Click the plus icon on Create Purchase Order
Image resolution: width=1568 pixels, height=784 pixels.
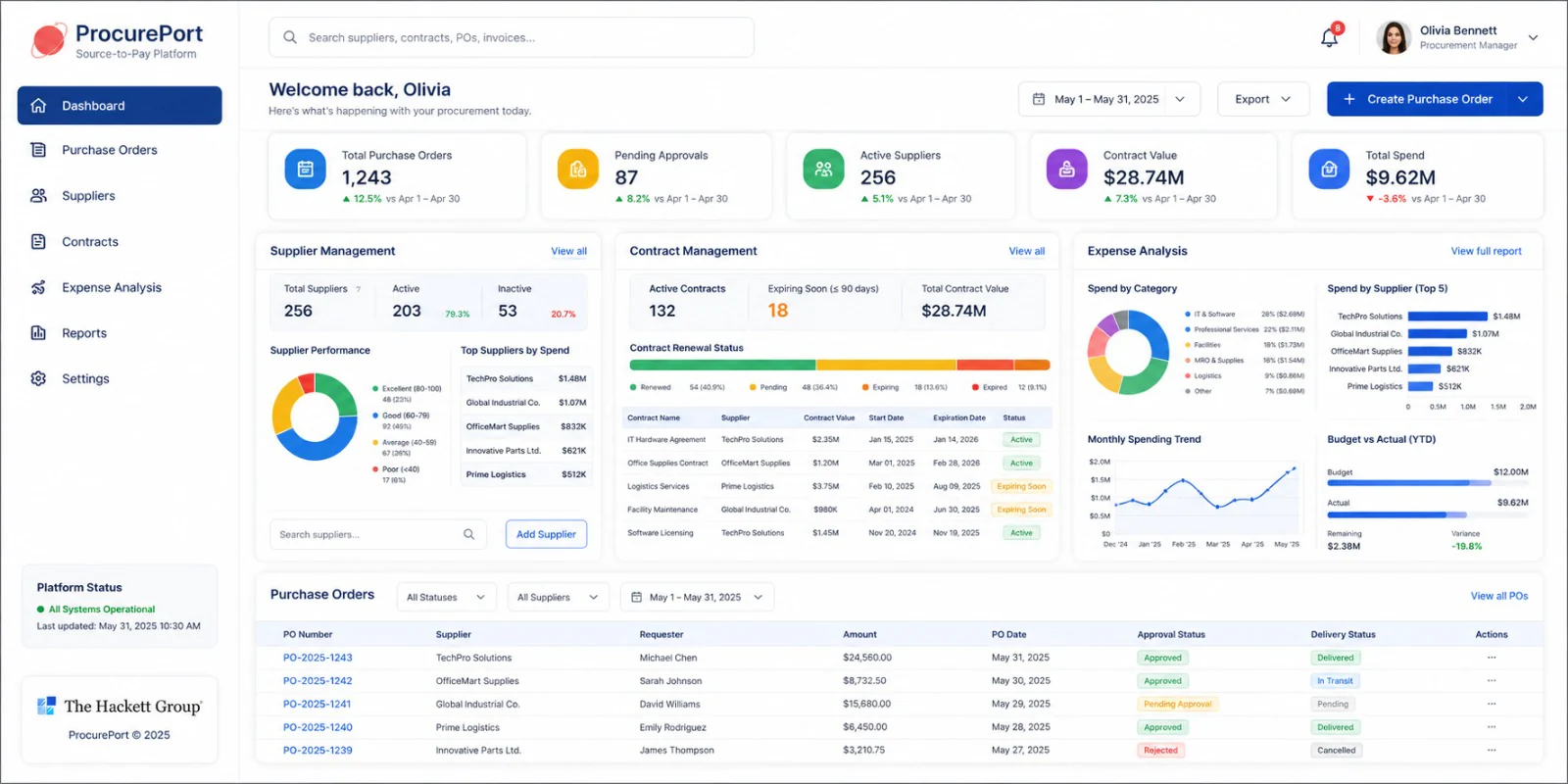click(1349, 99)
